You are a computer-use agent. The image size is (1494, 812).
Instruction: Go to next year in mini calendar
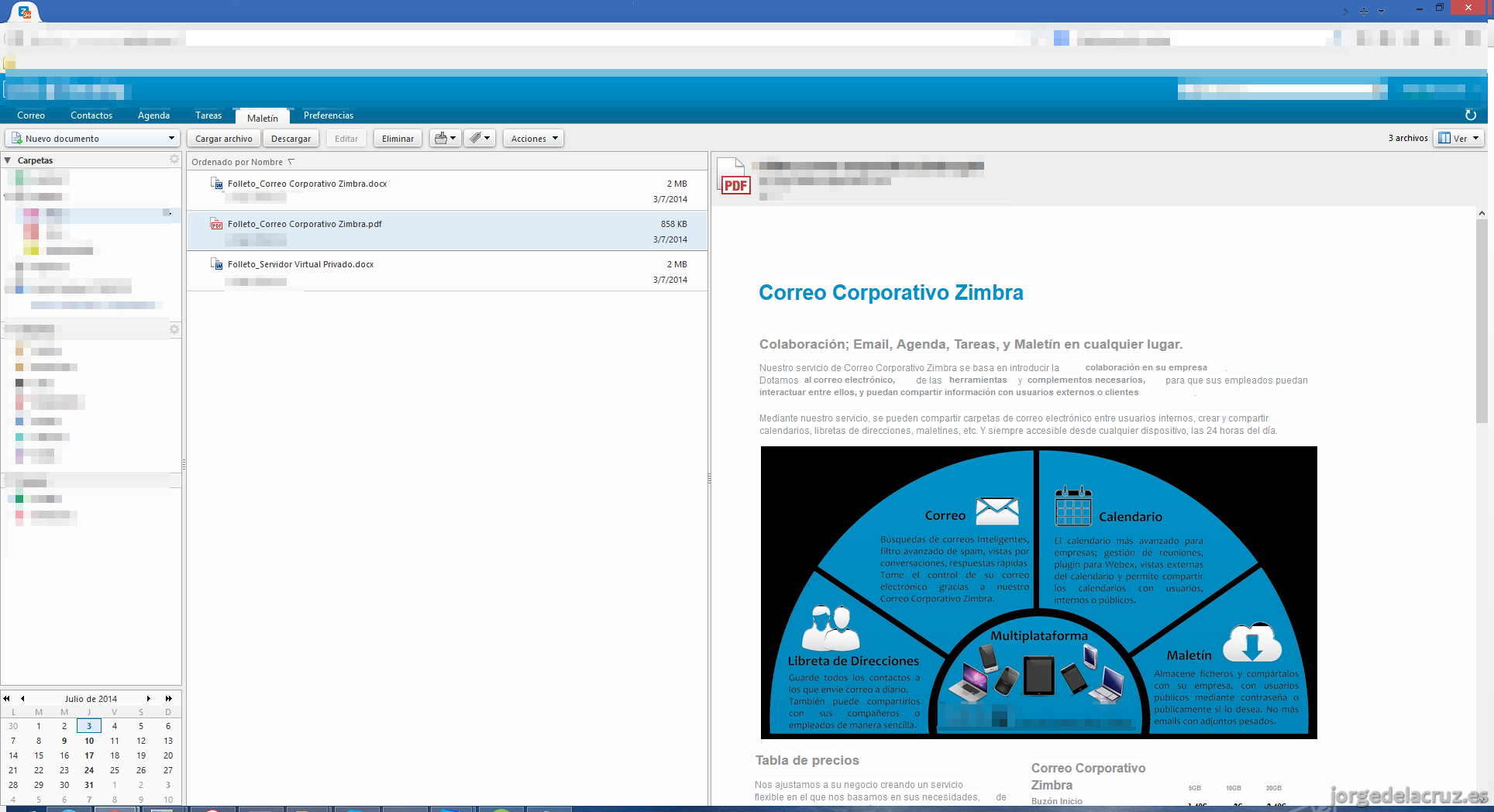pos(168,698)
